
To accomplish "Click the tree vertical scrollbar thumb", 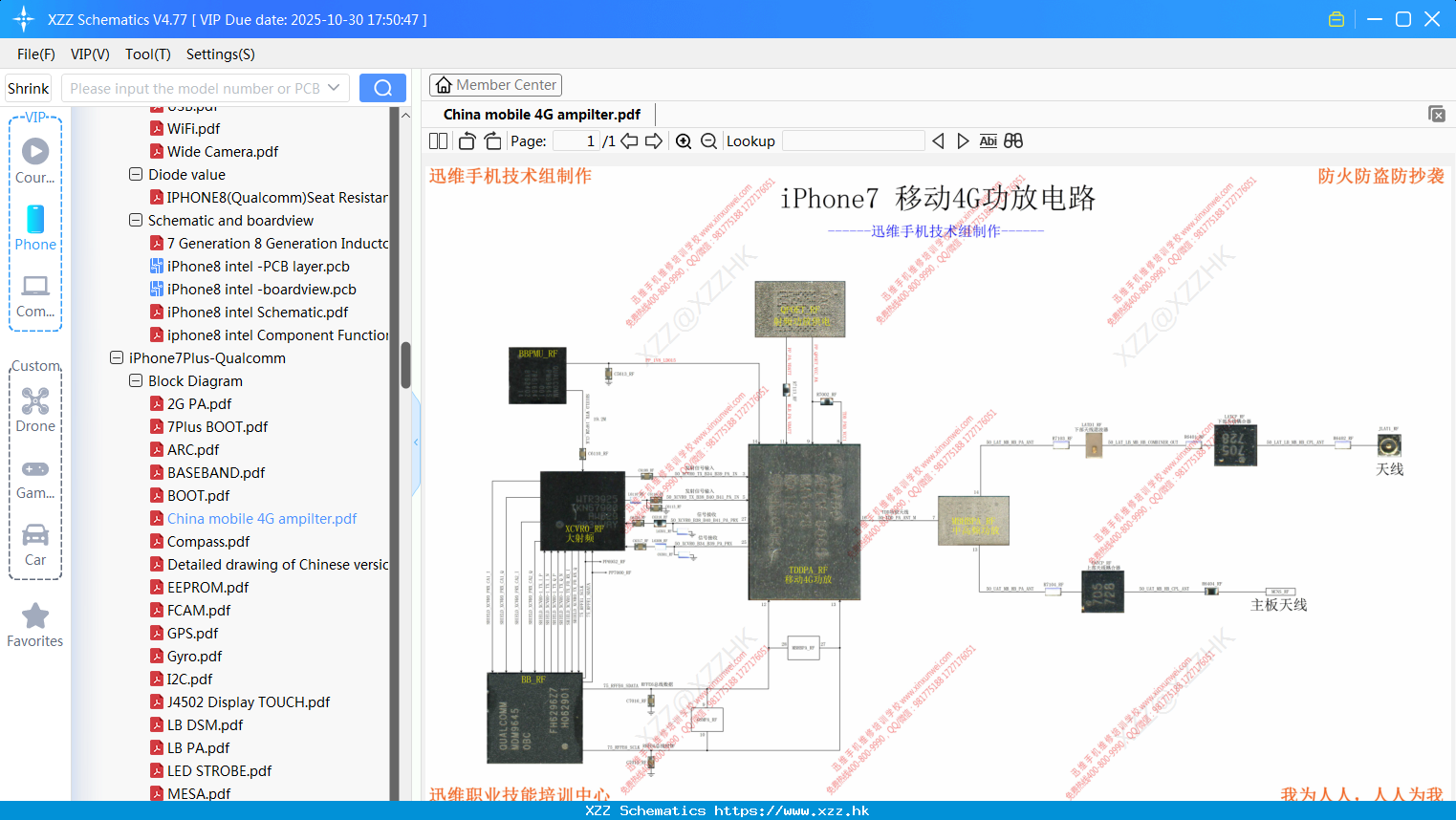I will tap(405, 365).
